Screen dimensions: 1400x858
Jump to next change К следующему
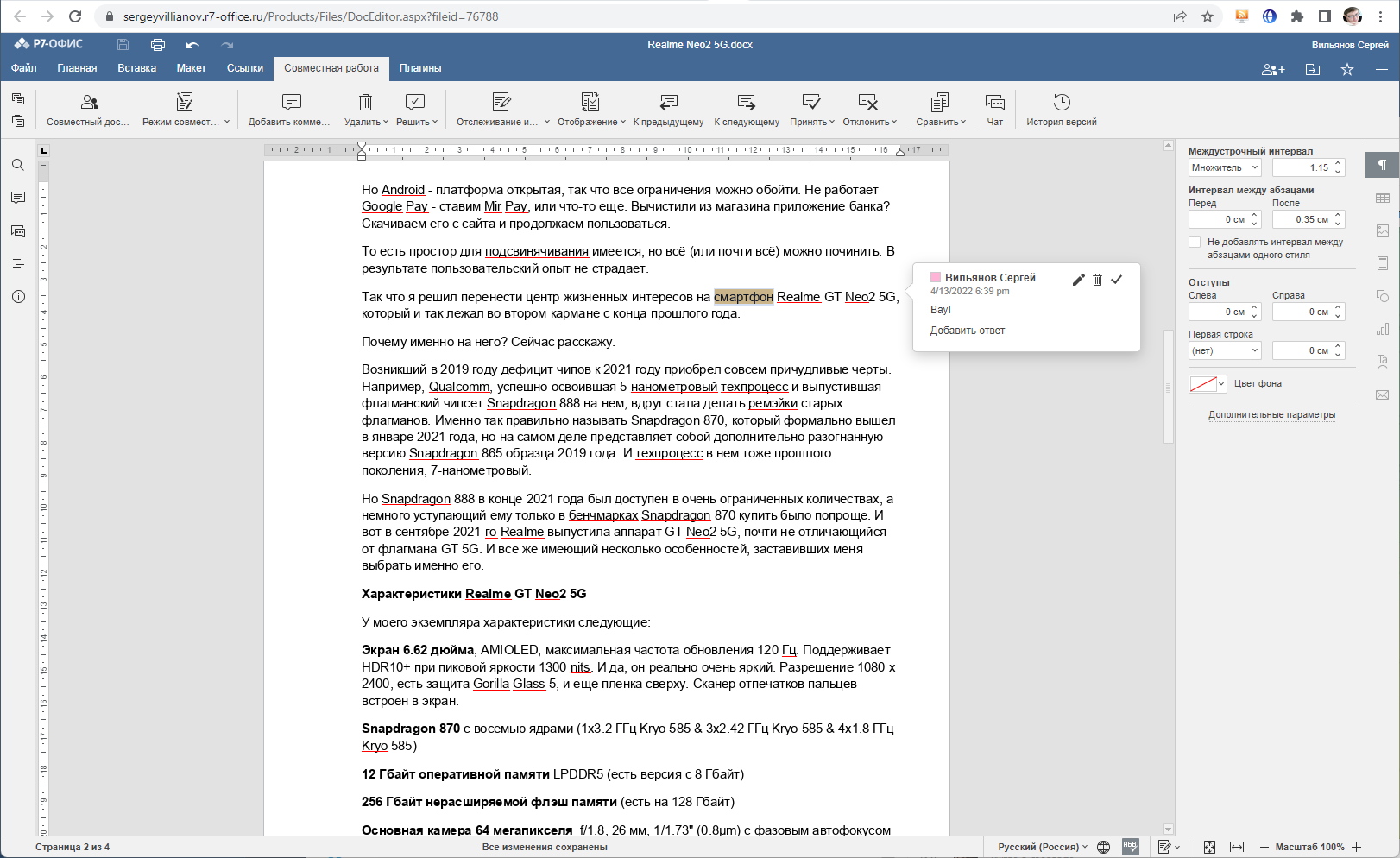click(x=747, y=110)
